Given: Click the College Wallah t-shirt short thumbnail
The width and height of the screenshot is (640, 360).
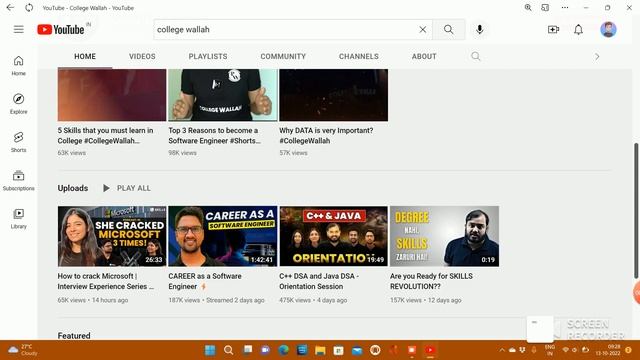Looking at the screenshot, I should tap(222, 95).
